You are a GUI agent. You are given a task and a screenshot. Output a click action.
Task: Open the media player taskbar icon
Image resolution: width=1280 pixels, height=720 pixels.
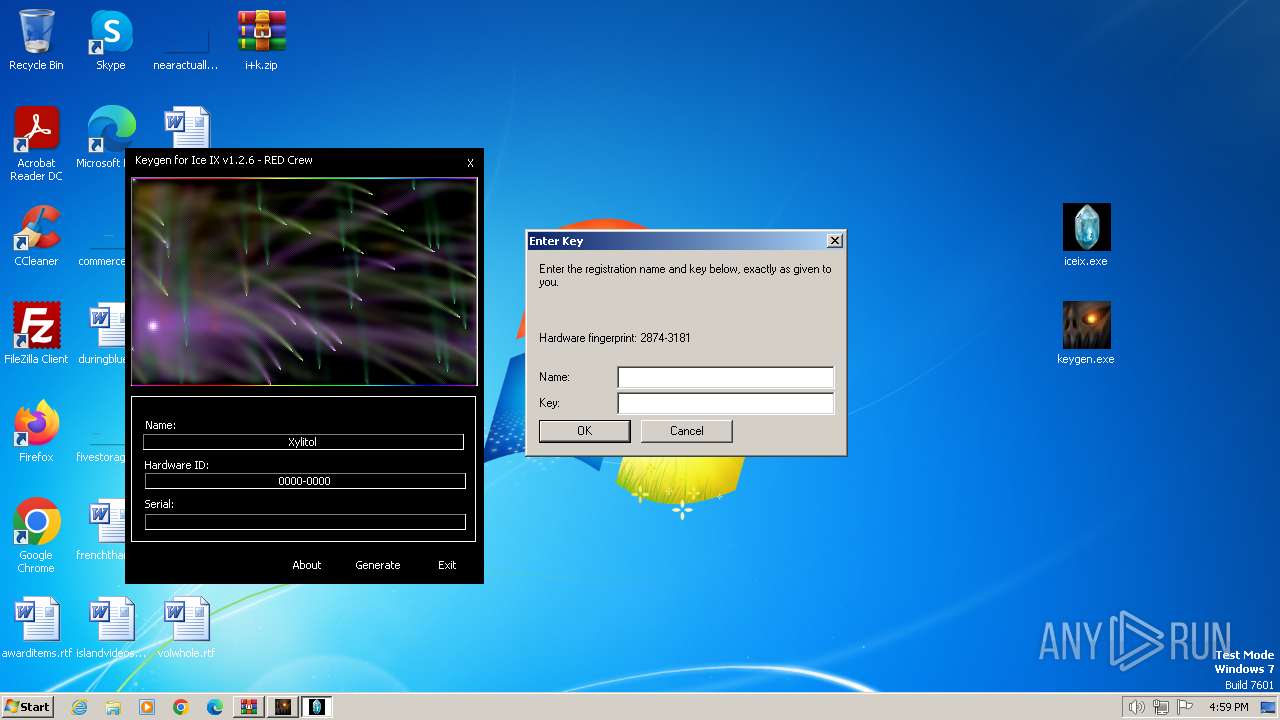pyautogui.click(x=147, y=707)
